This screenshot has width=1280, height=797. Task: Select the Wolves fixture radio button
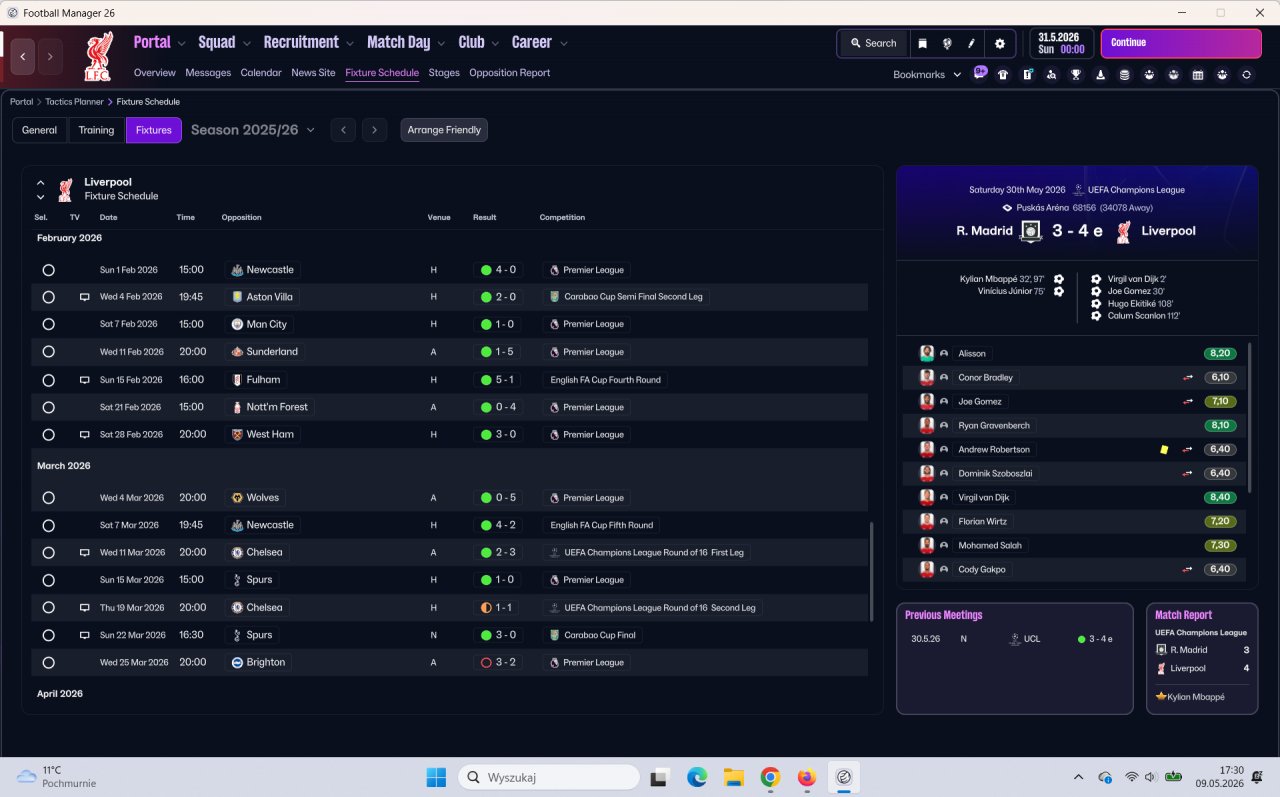click(x=48, y=498)
